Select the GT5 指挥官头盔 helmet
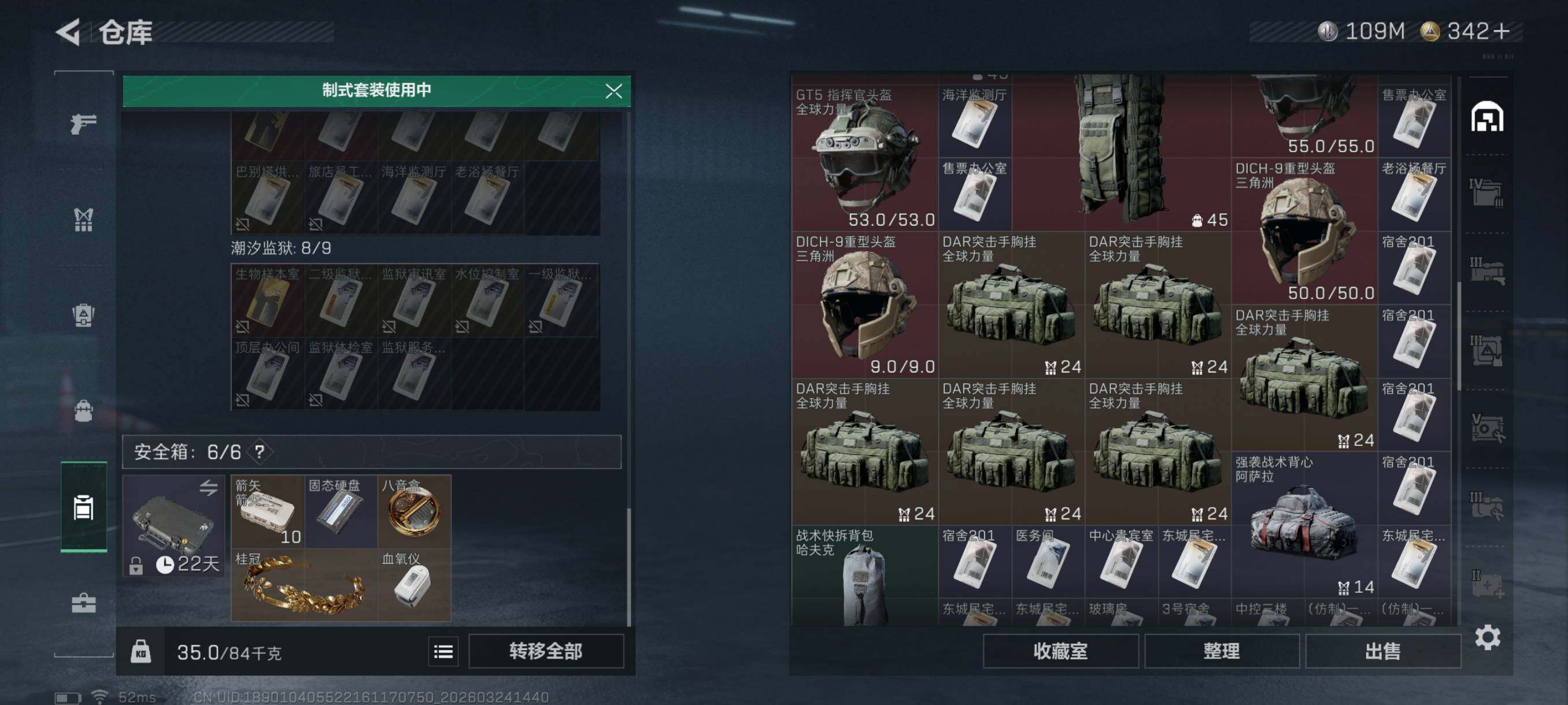This screenshot has height=705, width=1568. [864, 158]
